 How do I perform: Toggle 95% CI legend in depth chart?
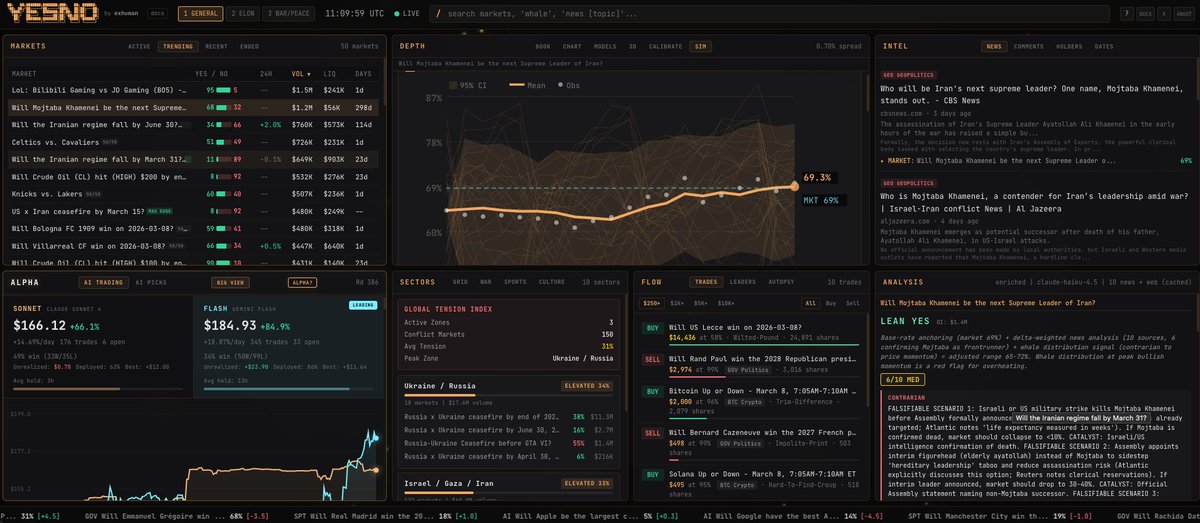click(x=468, y=85)
